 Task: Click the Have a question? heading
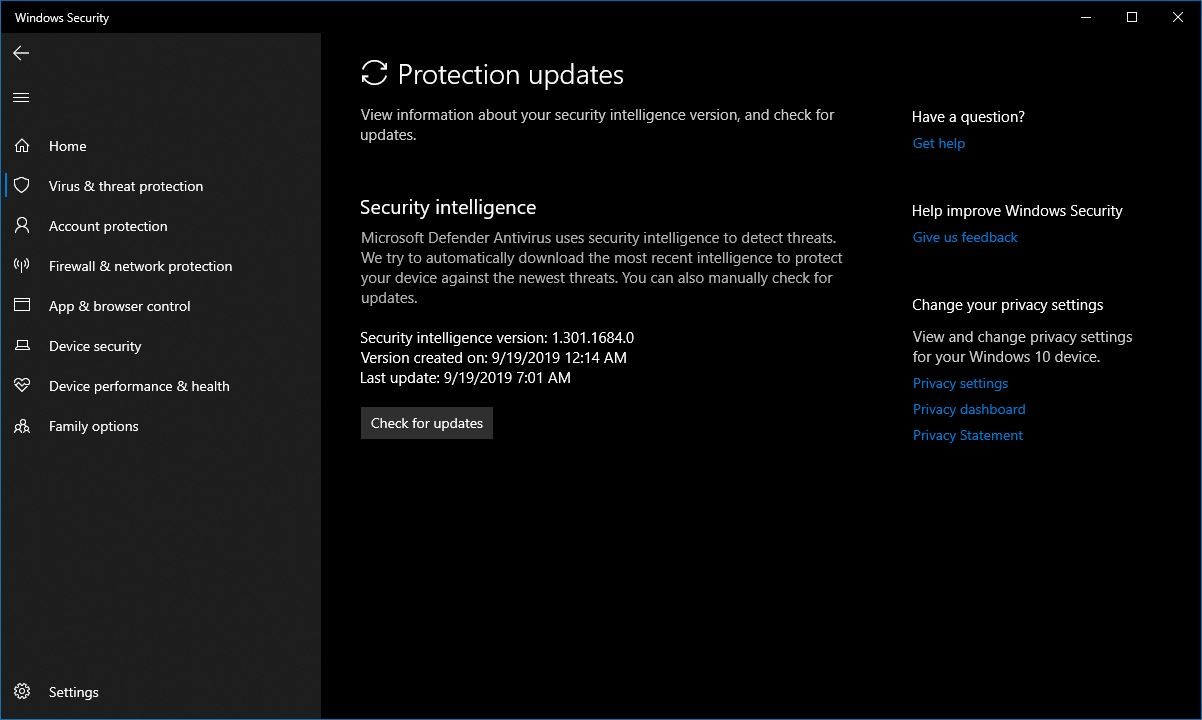coord(968,117)
